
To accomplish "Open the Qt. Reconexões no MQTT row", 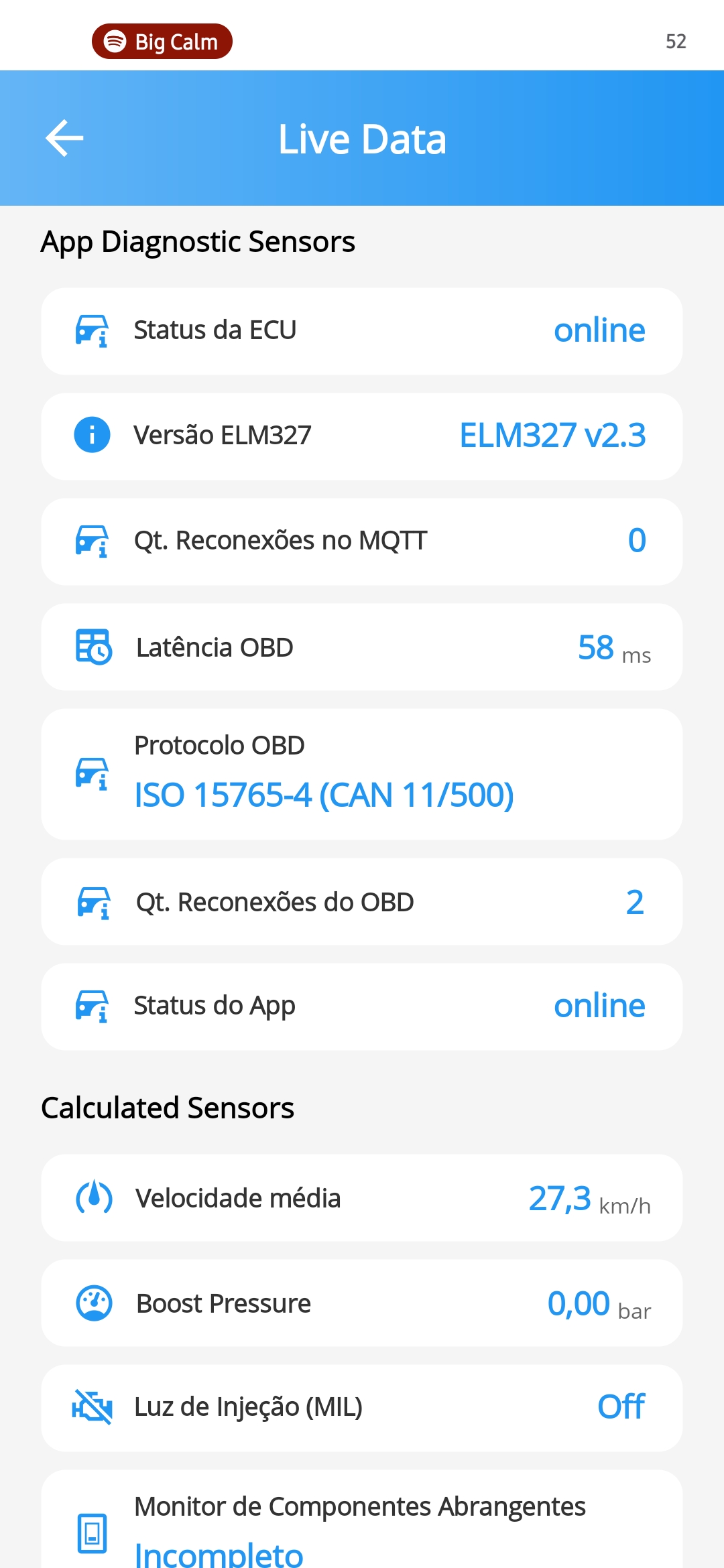I will (x=362, y=541).
